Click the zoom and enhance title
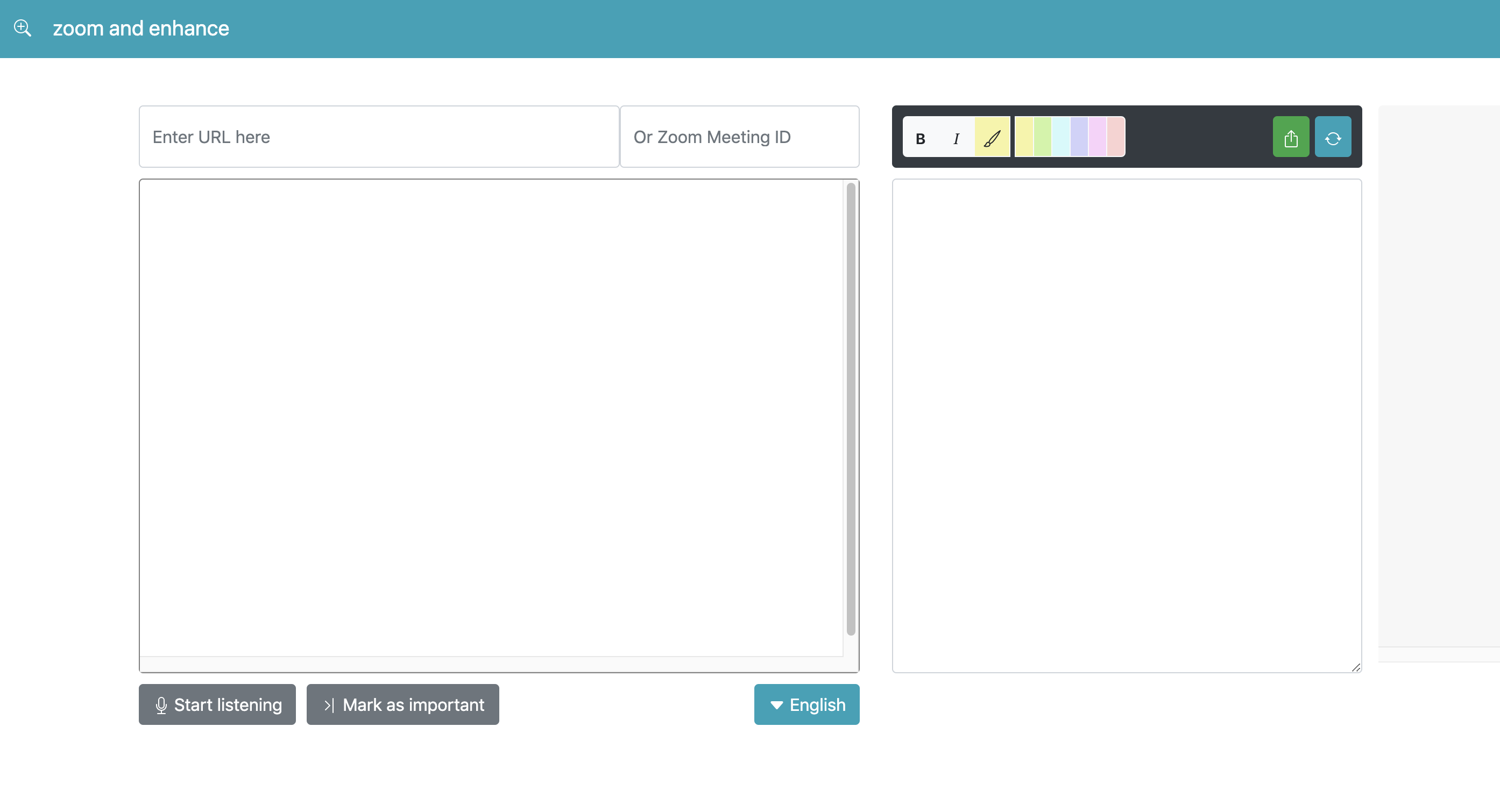 point(141,28)
